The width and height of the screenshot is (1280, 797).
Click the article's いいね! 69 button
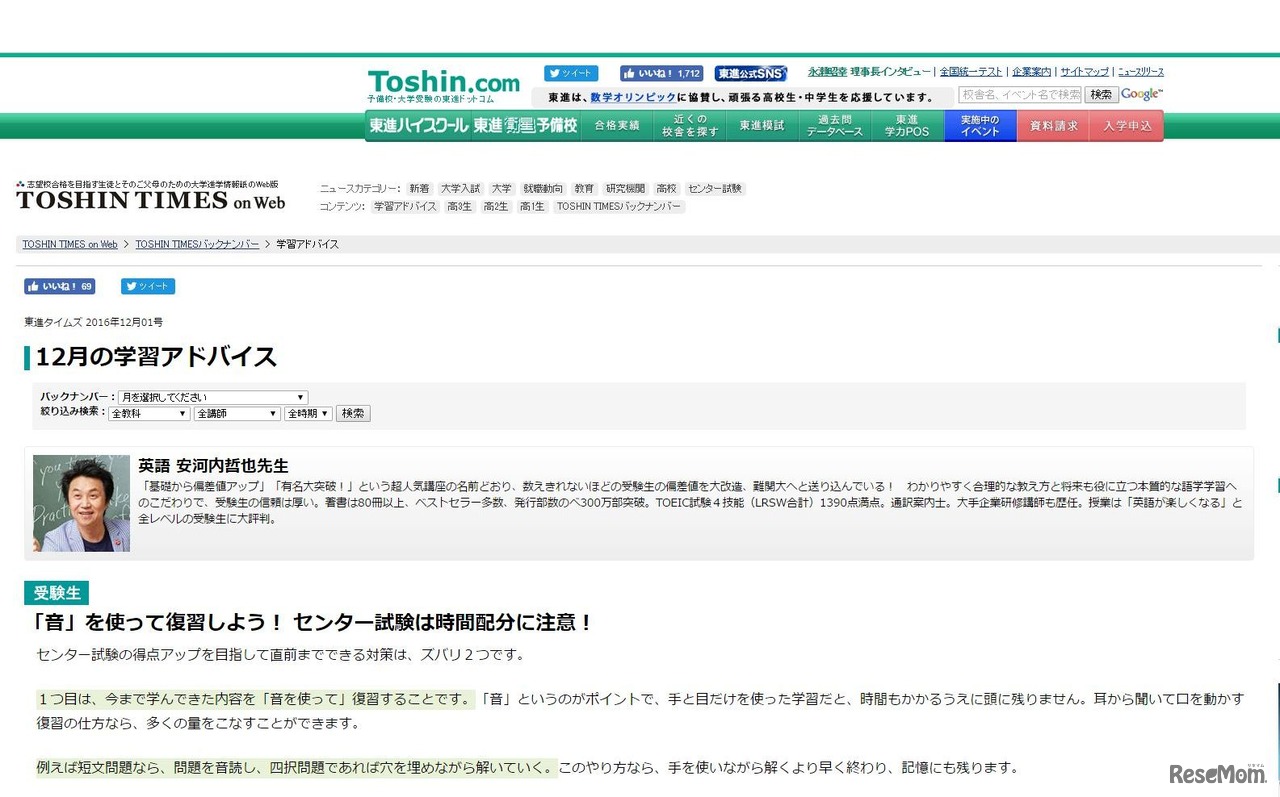click(58, 286)
